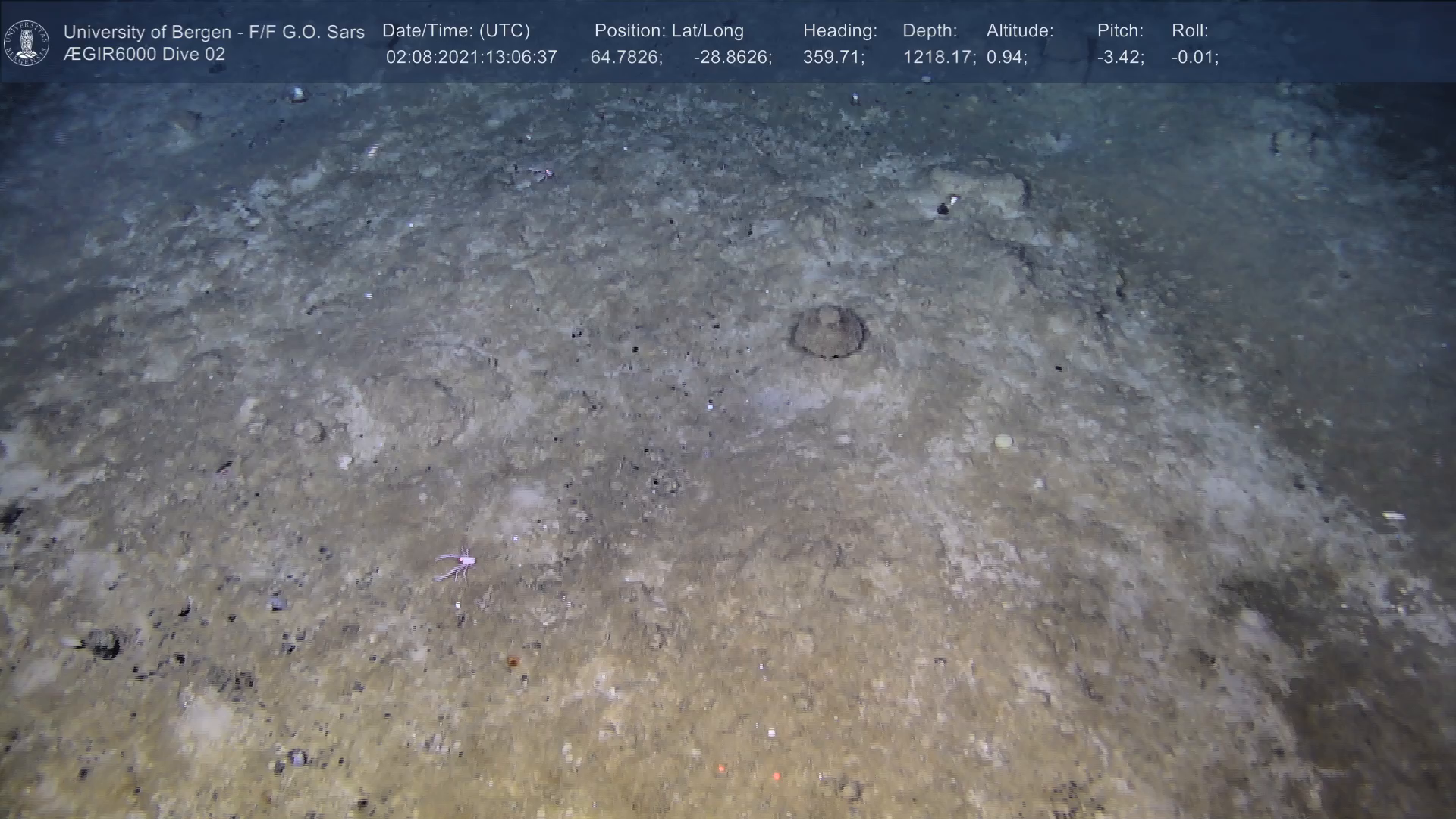This screenshot has width=1456, height=819.
Task: Click the Altitude label
Action: pyautogui.click(x=1020, y=31)
